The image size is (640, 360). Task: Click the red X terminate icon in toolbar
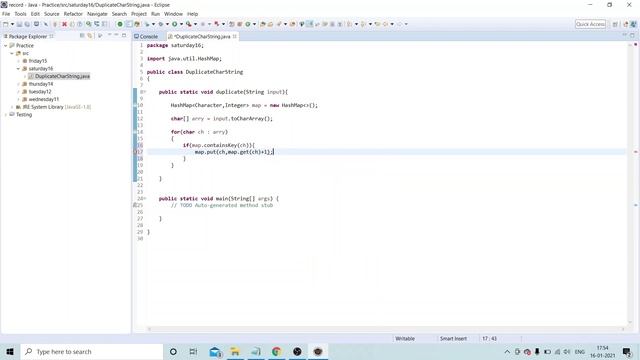[64, 24]
